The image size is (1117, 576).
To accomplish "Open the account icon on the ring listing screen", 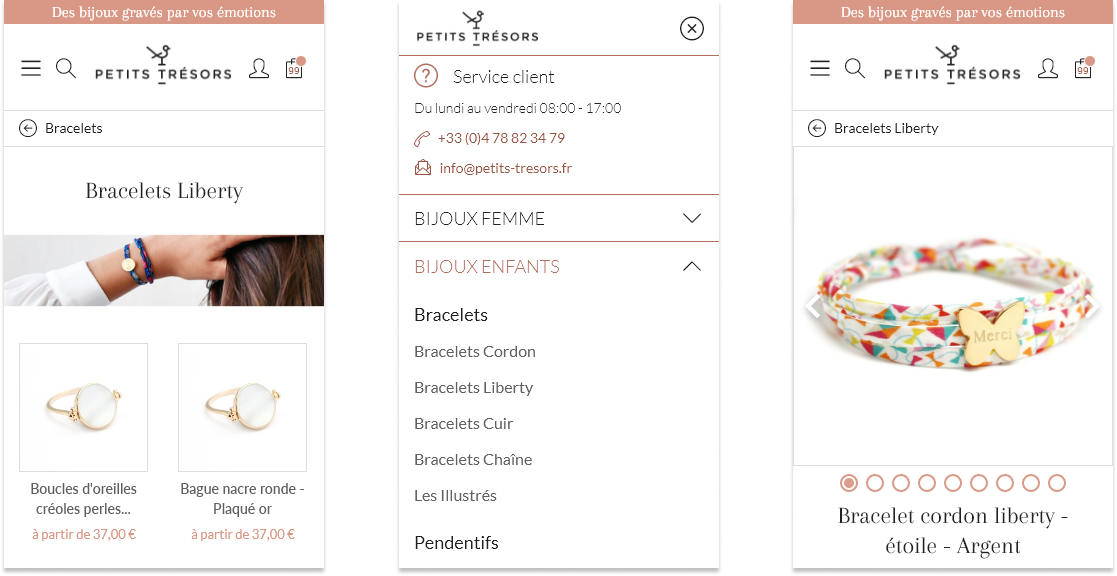I will point(259,68).
